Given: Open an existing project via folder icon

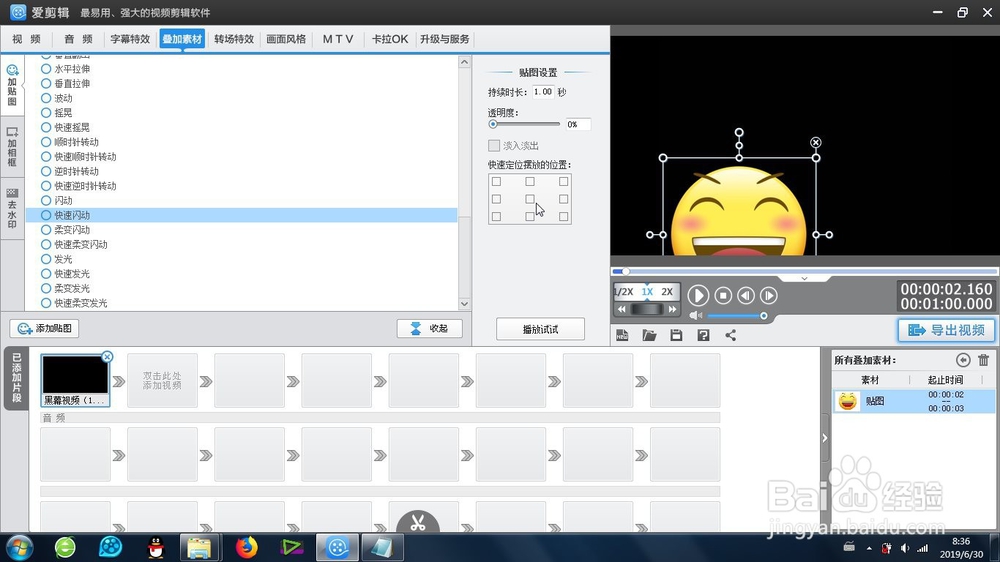Looking at the screenshot, I should pos(649,336).
